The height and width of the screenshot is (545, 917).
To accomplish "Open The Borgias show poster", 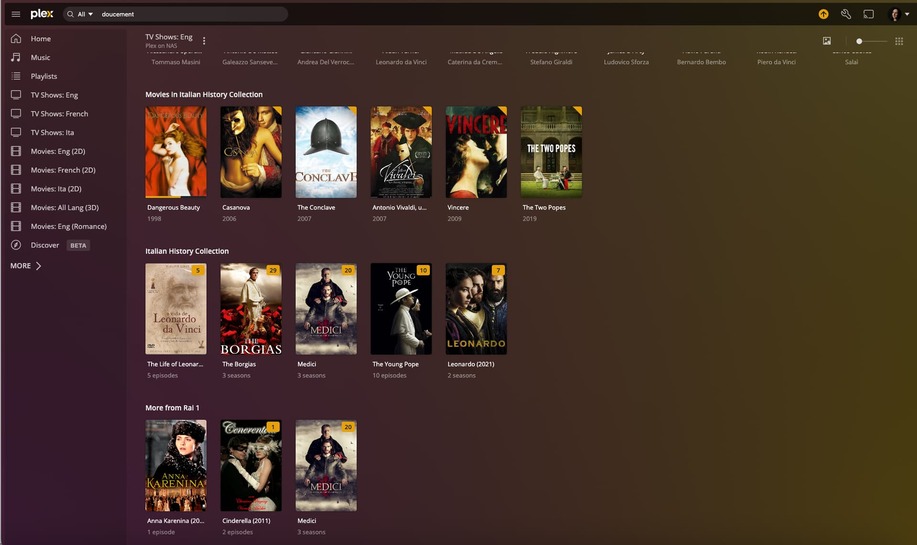I will click(251, 309).
